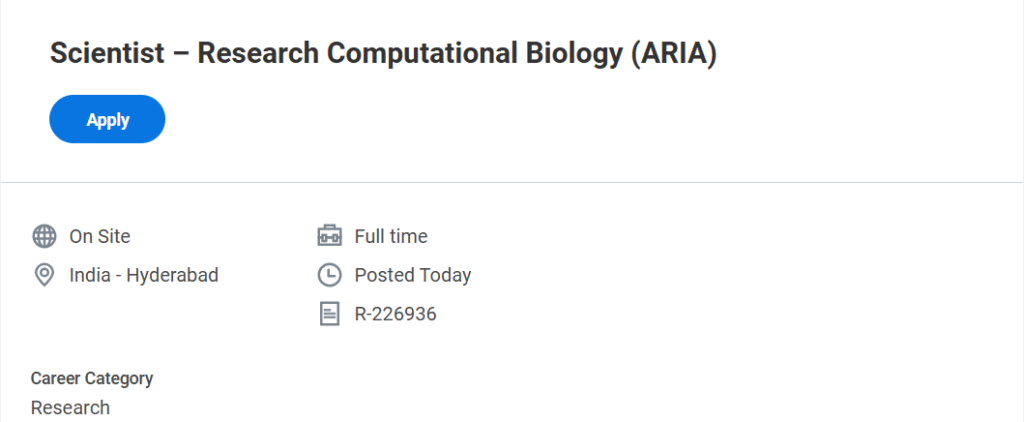Click the word Scientist in the job title
Image resolution: width=1024 pixels, height=422 pixels.
pyautogui.click(x=106, y=54)
